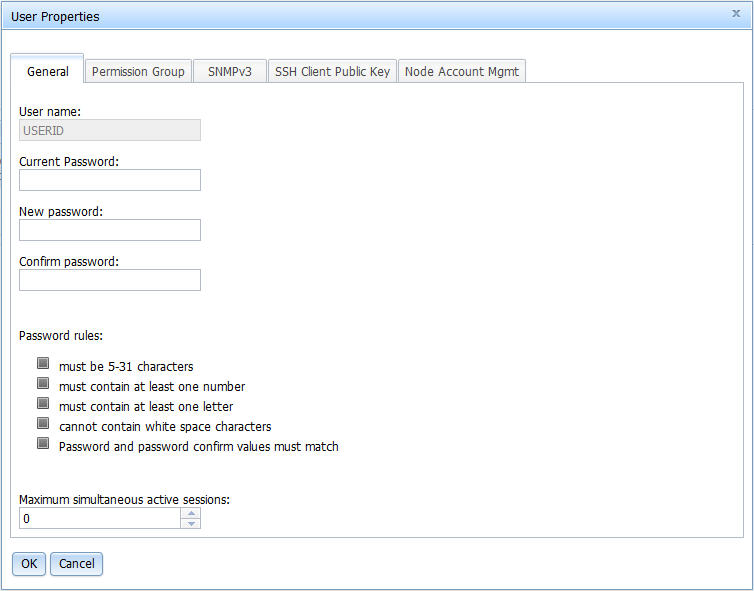754x591 pixels.
Task: Click the User name field showing USERID
Action: 110,130
